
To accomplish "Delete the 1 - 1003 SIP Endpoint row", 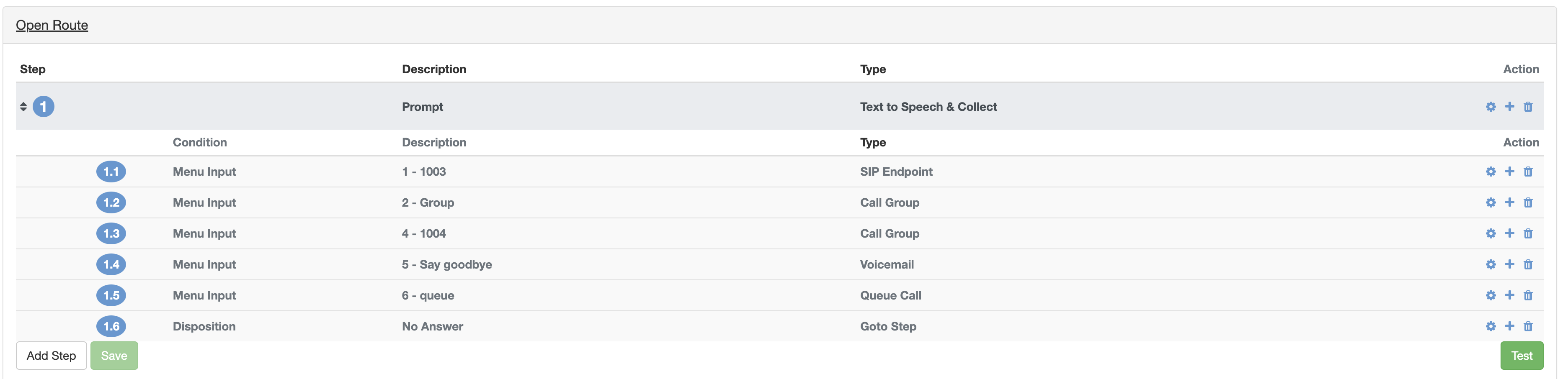I will pos(1528,172).
